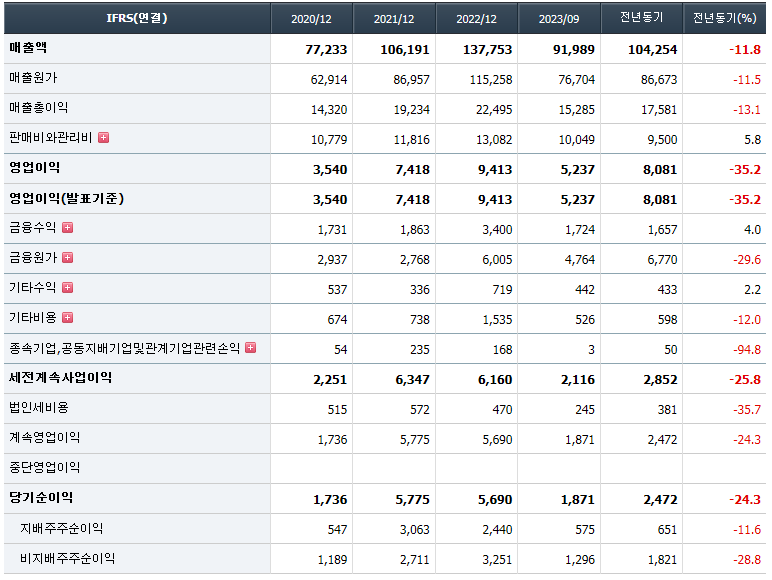Click the 2021/12 column header
Screen dimensions: 772x580
coord(394,19)
